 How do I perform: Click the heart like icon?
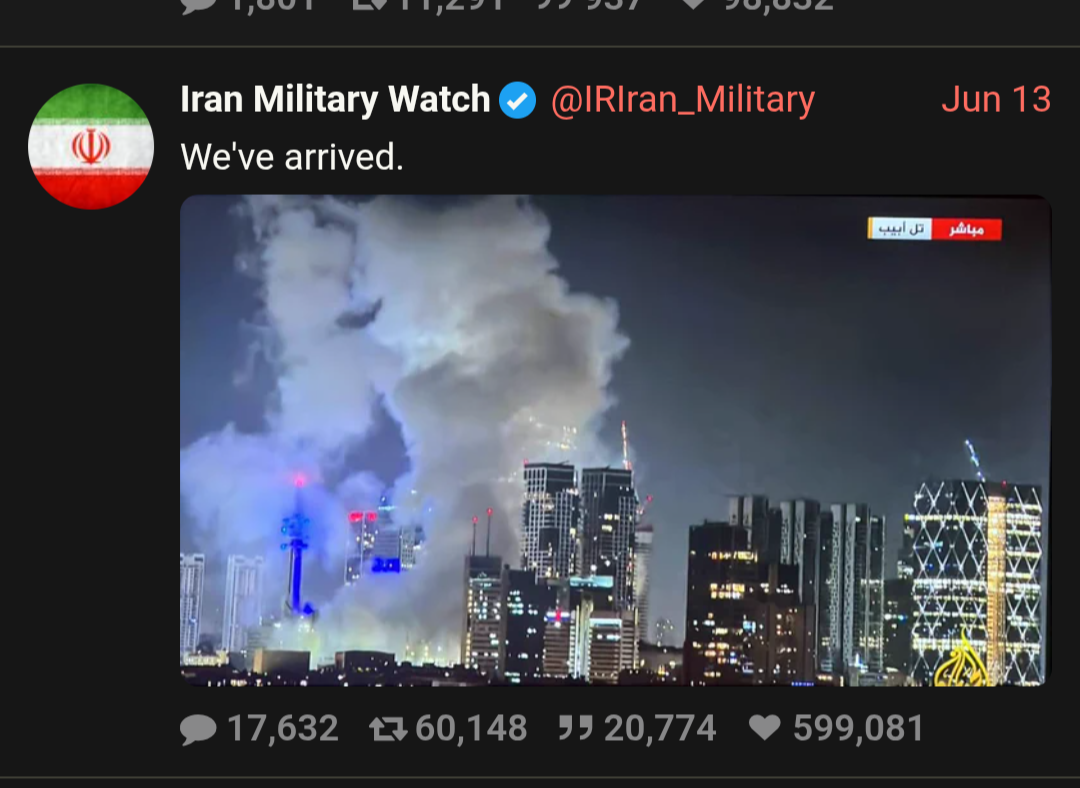tap(765, 727)
